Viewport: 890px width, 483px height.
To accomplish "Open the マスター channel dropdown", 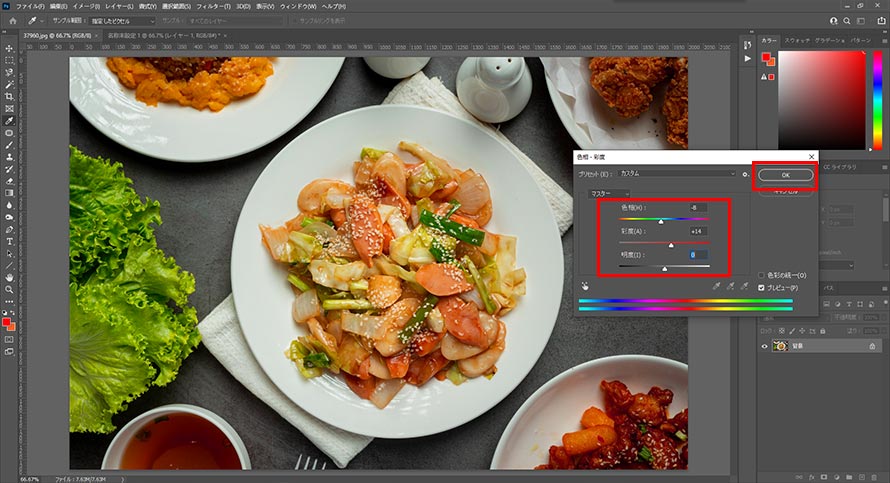I will click(x=608, y=194).
